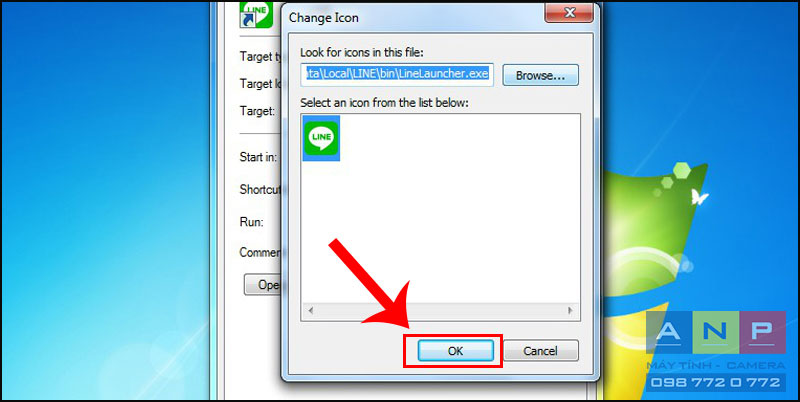Click the "Look for icons in this file" label
This screenshot has height=402, width=800.
tap(362, 52)
